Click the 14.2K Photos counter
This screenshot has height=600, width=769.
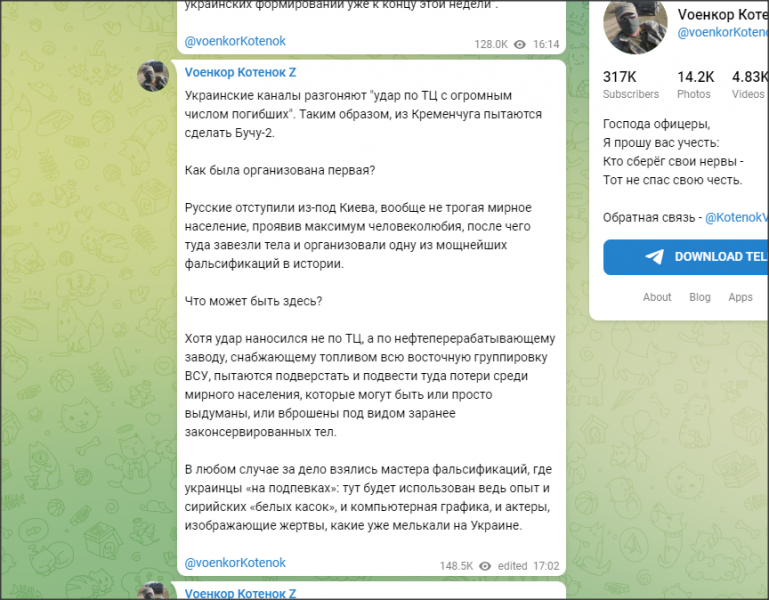point(695,84)
